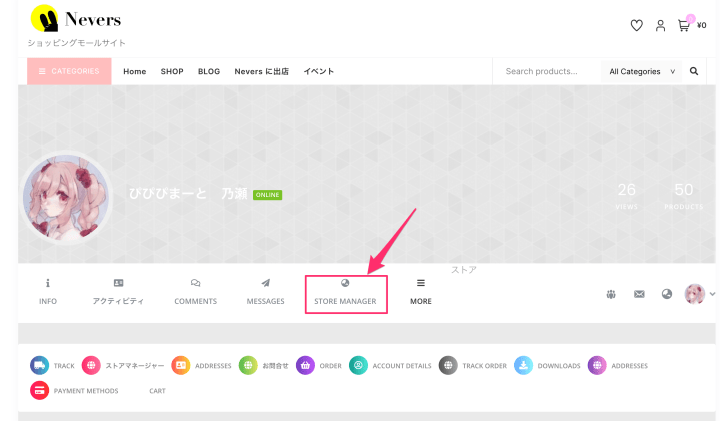Screen dimensions: 720x421
Task: Click the search magnifier icon
Action: [x=694, y=71]
